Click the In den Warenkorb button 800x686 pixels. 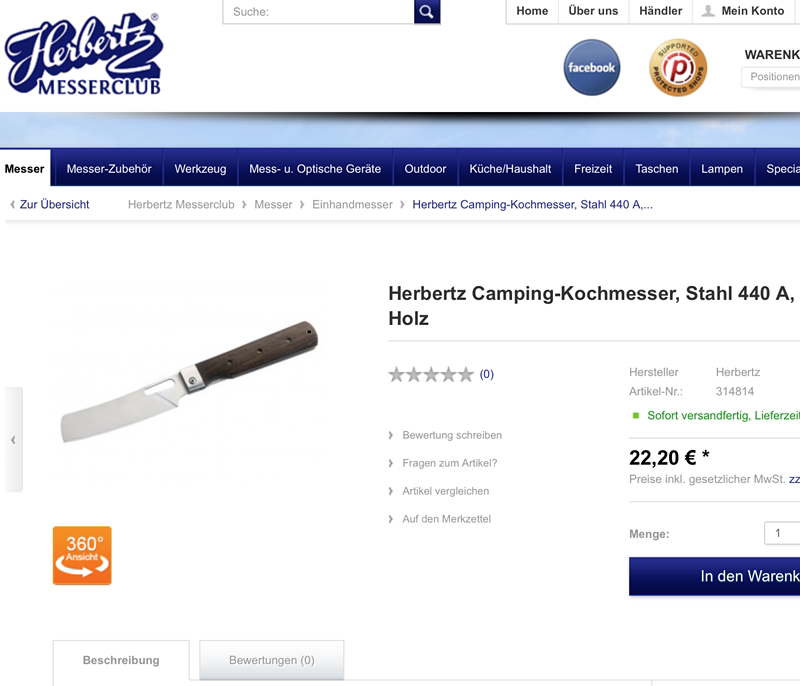point(714,576)
